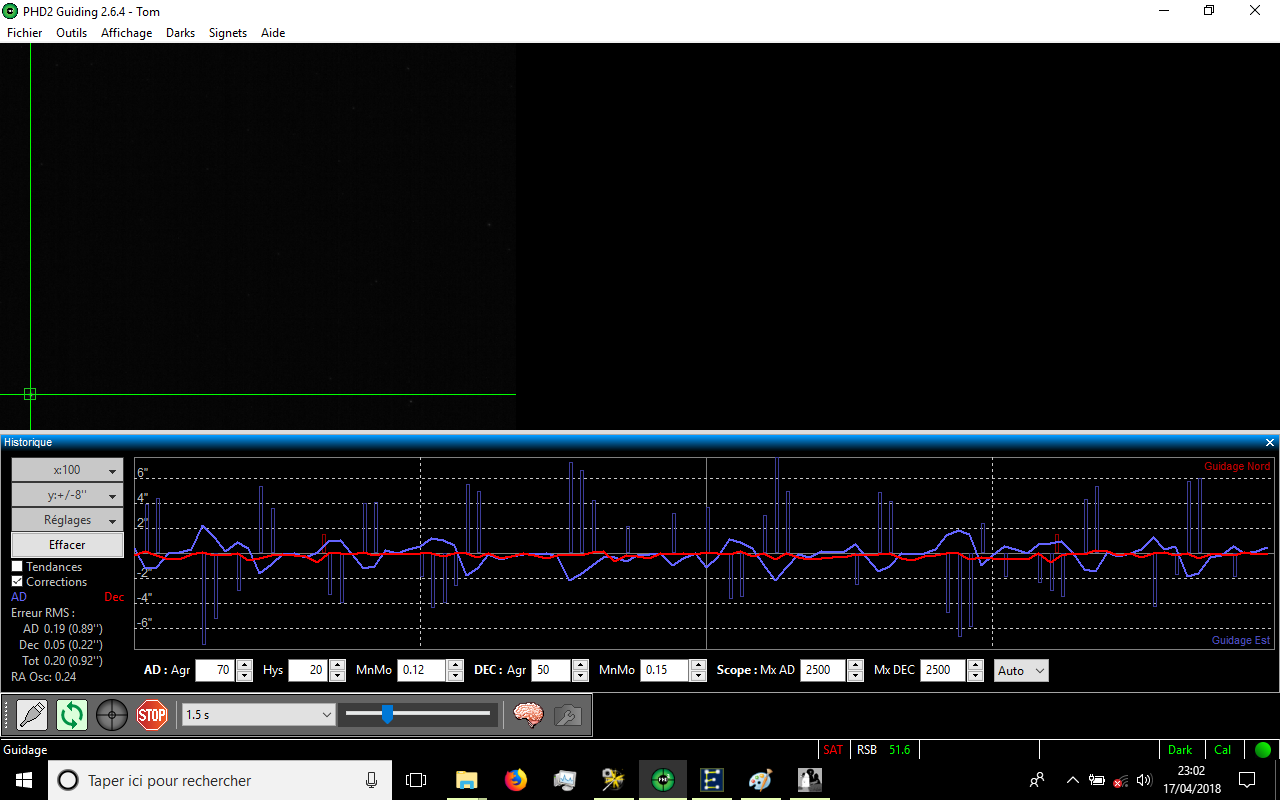This screenshot has height=800, width=1280.
Task: Uncheck the Corrections checkbox
Action: coord(17,582)
